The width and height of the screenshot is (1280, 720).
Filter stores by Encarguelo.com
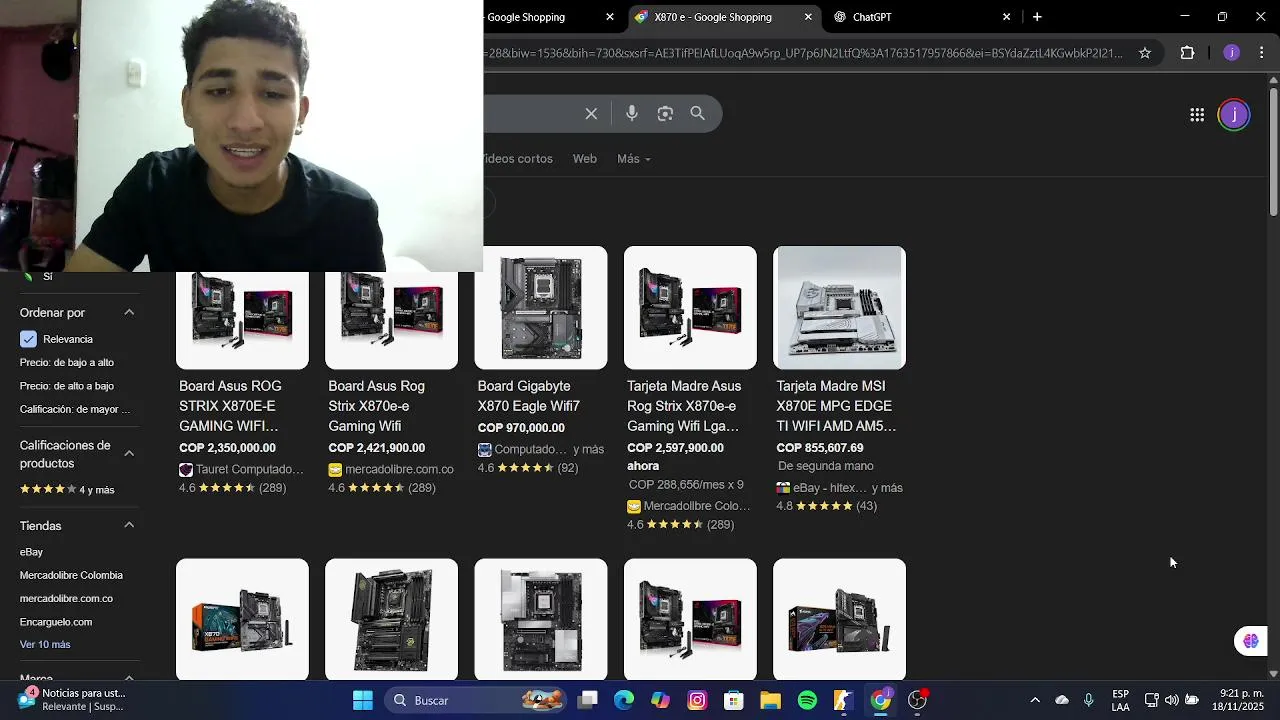[x=56, y=622]
